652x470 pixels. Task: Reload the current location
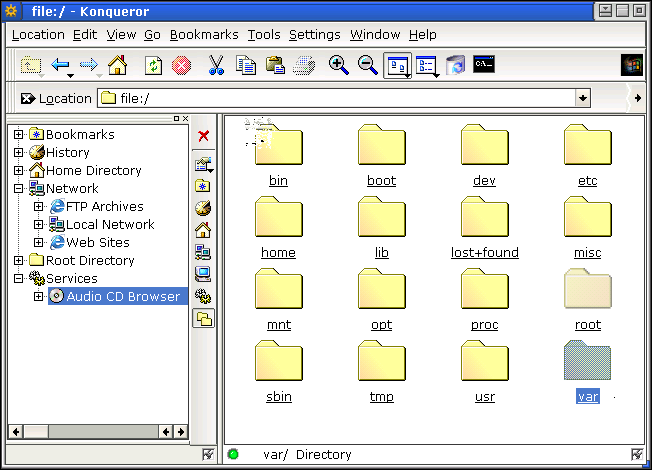[153, 66]
